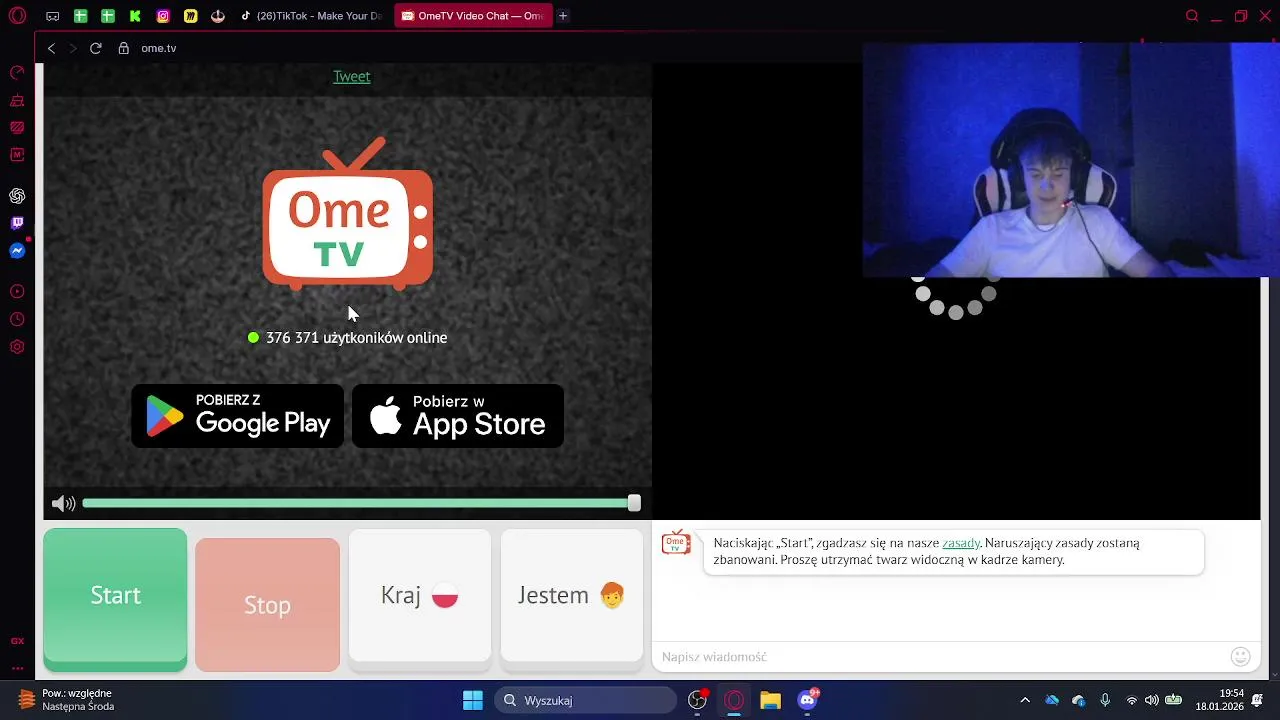Open the Opera GX main menu logo
The image size is (1280, 720).
tap(17, 16)
